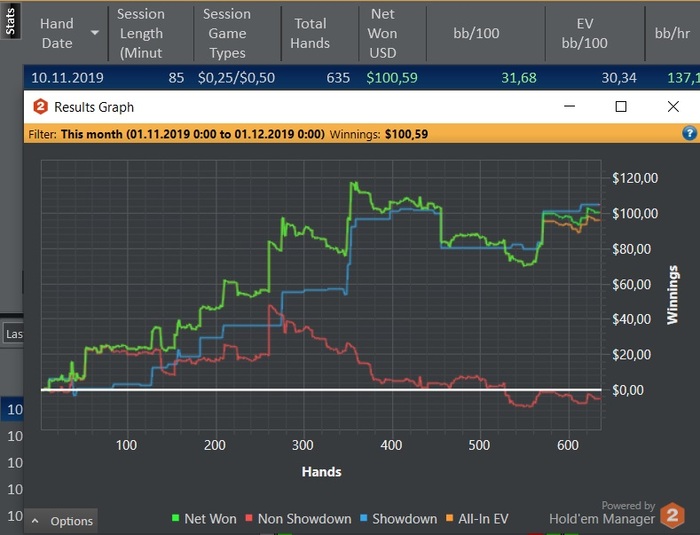The width and height of the screenshot is (700, 535).
Task: Select the 10.11.2019 session row date
Action: (x=67, y=78)
